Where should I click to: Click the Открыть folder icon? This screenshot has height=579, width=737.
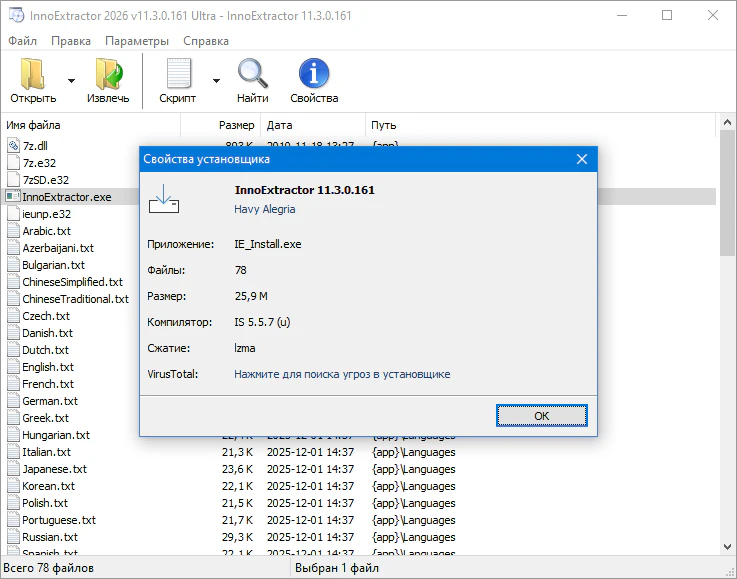(33, 75)
